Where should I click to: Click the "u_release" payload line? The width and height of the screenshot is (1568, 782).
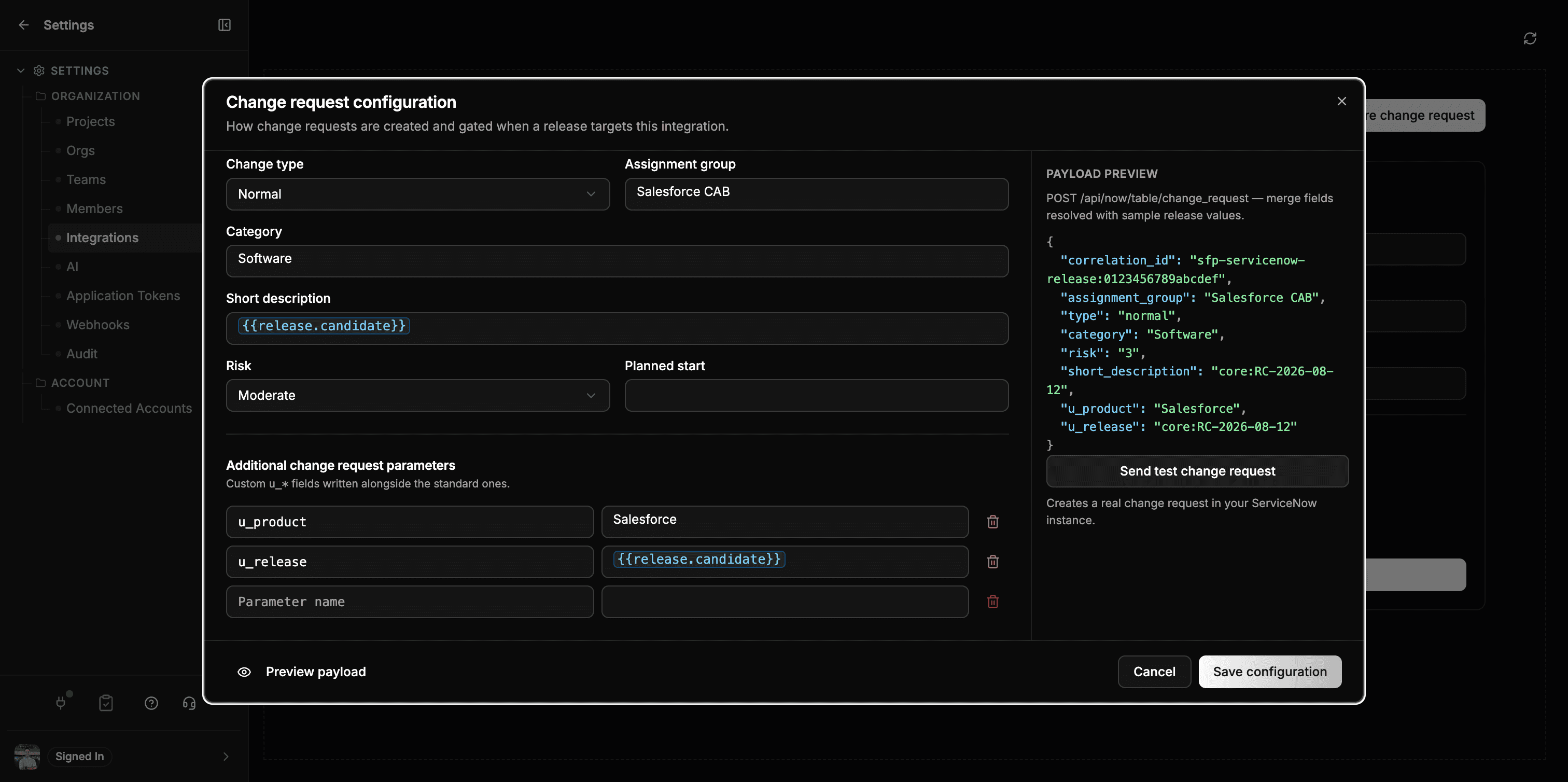pyautogui.click(x=1179, y=427)
